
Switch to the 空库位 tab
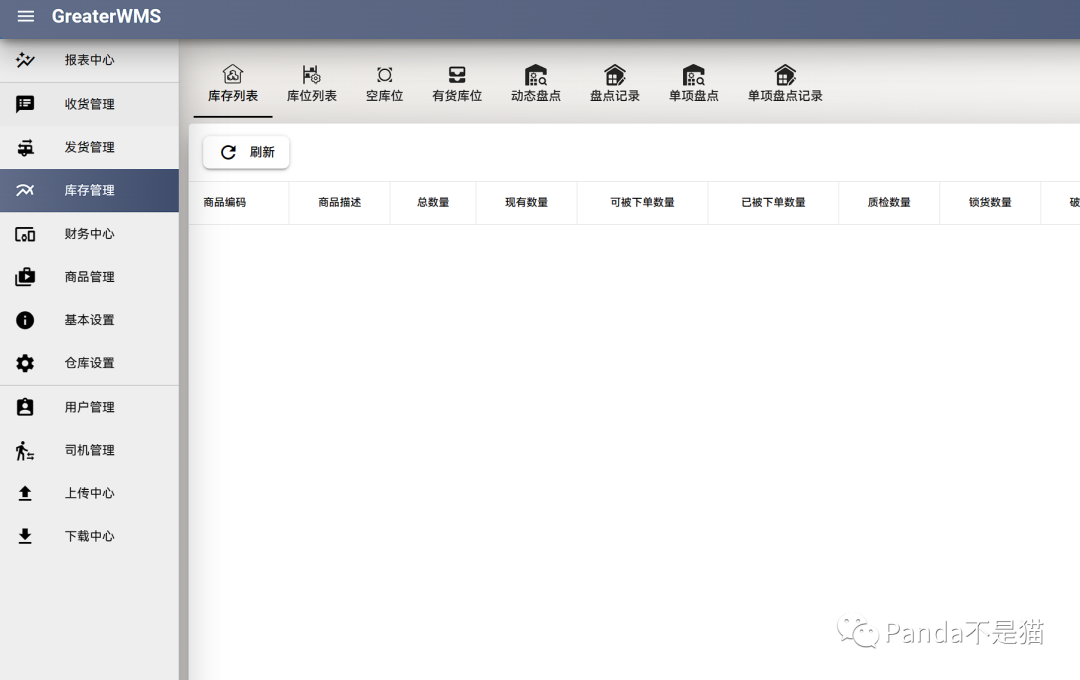coord(384,83)
